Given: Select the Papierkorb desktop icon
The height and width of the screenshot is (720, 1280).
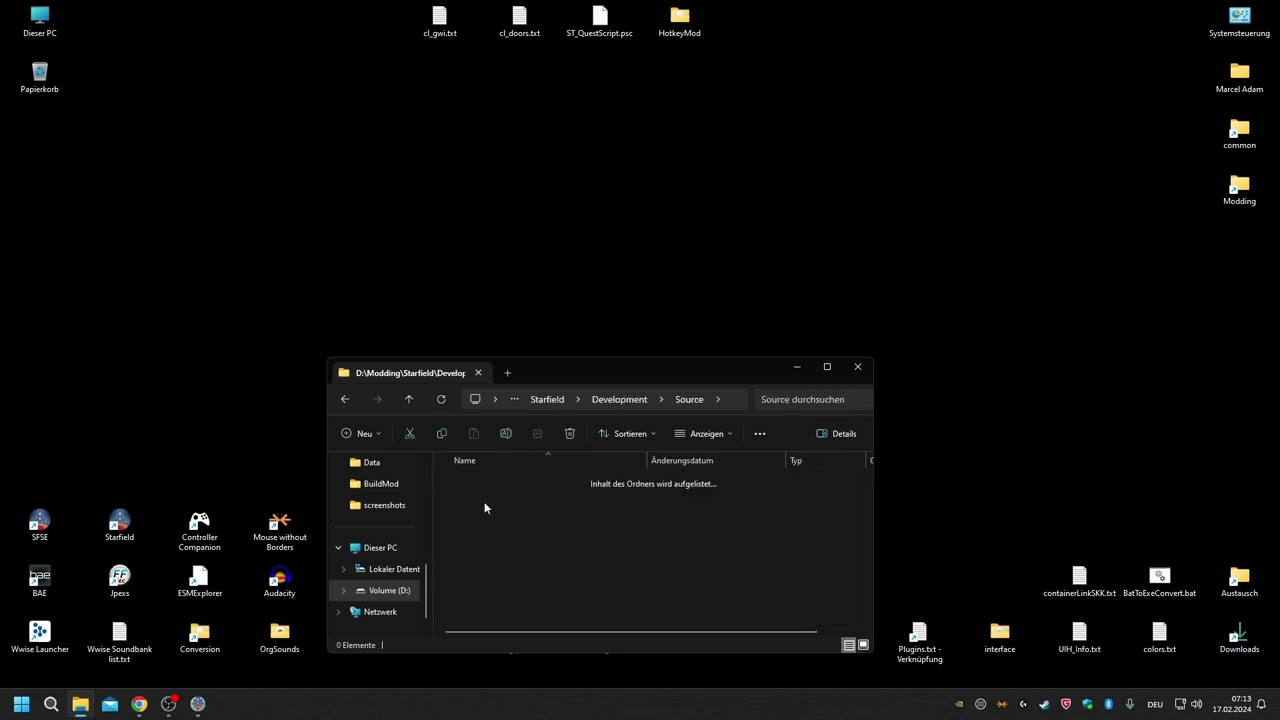Looking at the screenshot, I should tap(40, 78).
